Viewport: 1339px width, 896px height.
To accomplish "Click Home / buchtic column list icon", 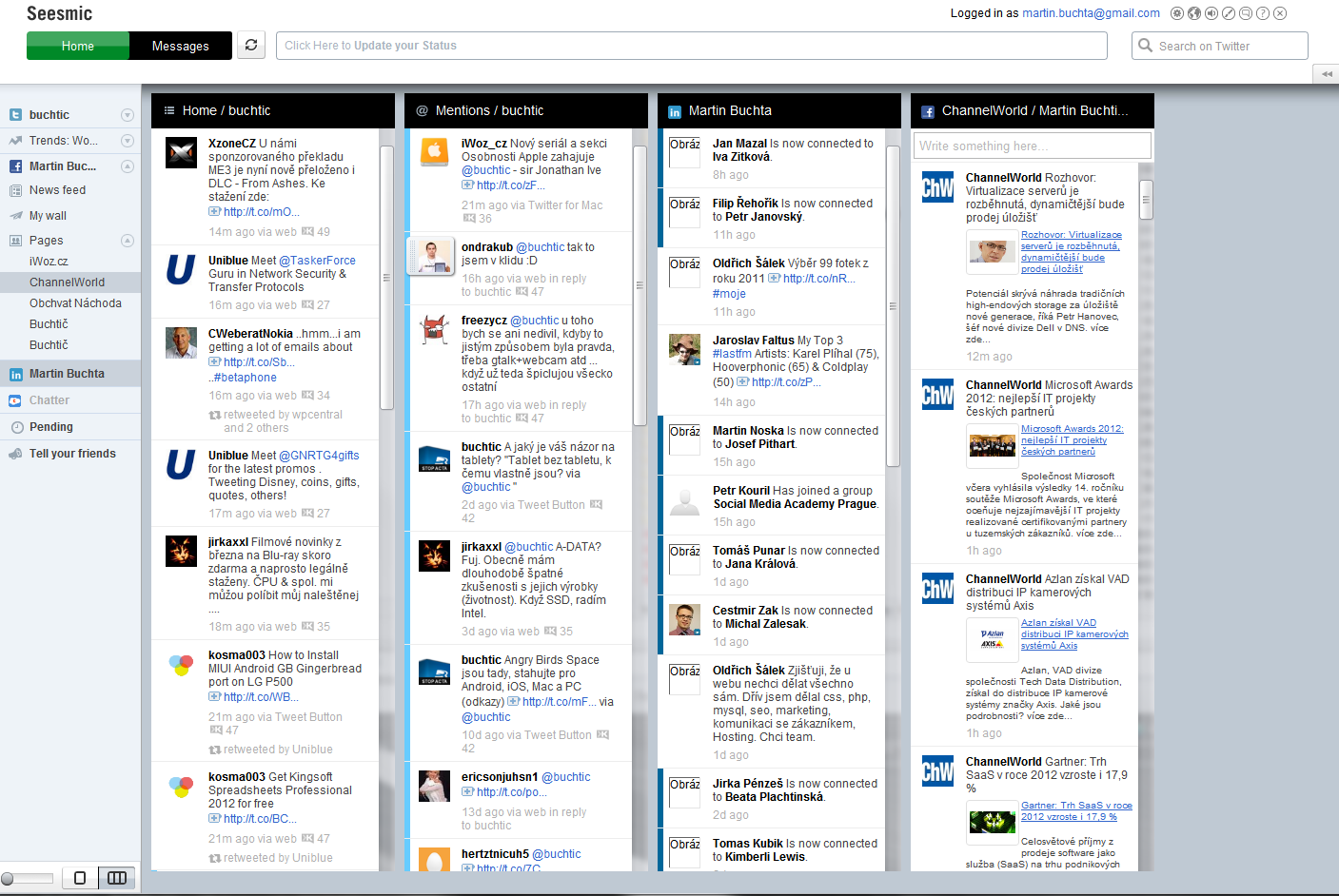I will [169, 110].
